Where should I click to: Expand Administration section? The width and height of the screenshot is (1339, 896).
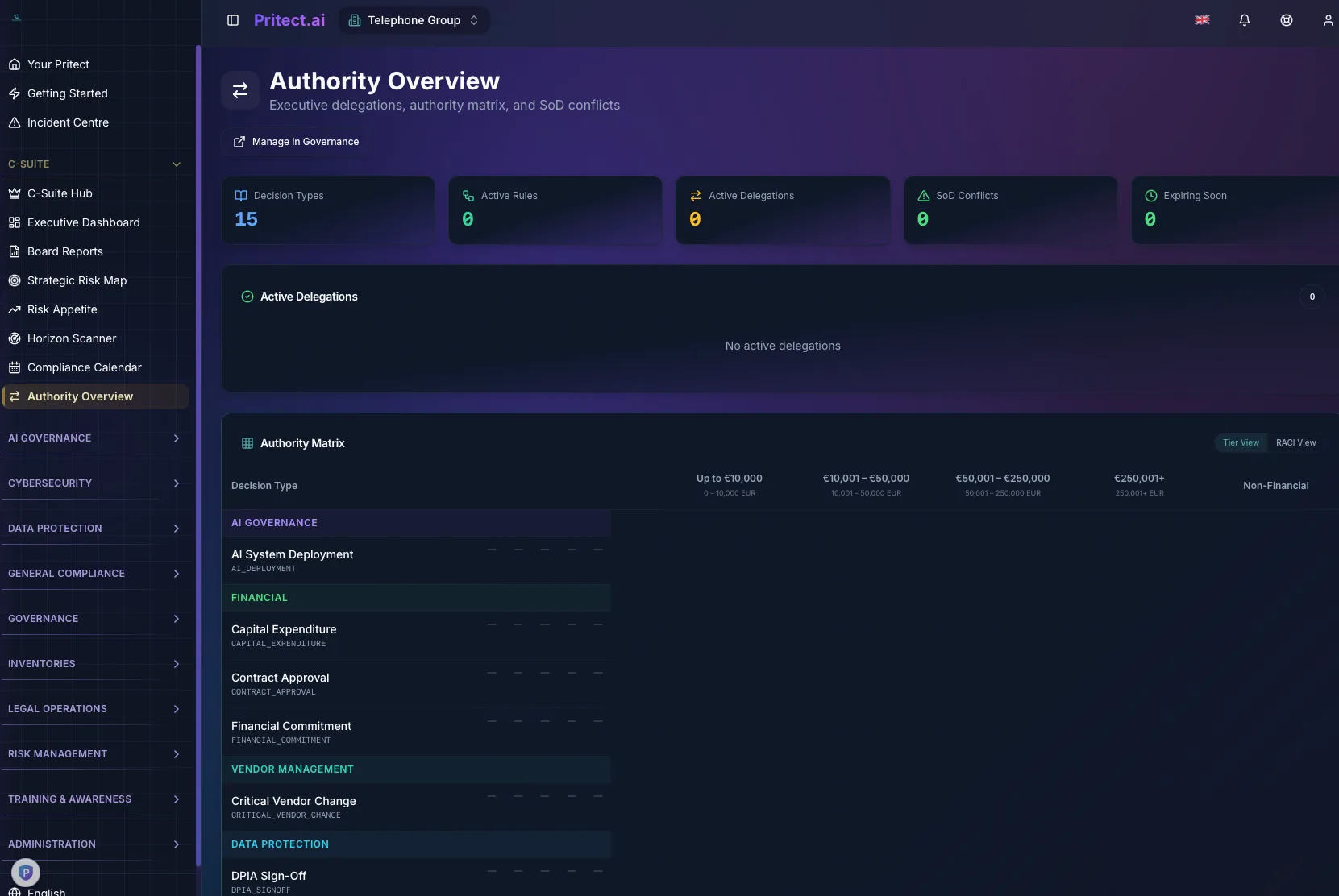coord(95,844)
